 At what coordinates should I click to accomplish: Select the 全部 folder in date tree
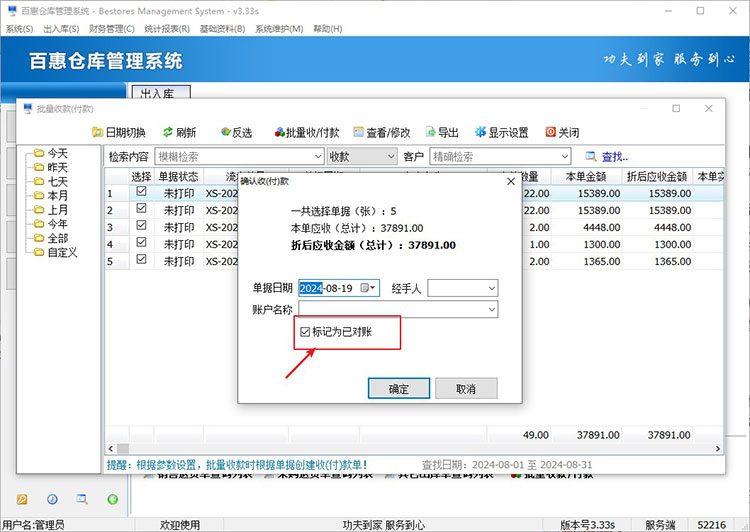51,238
